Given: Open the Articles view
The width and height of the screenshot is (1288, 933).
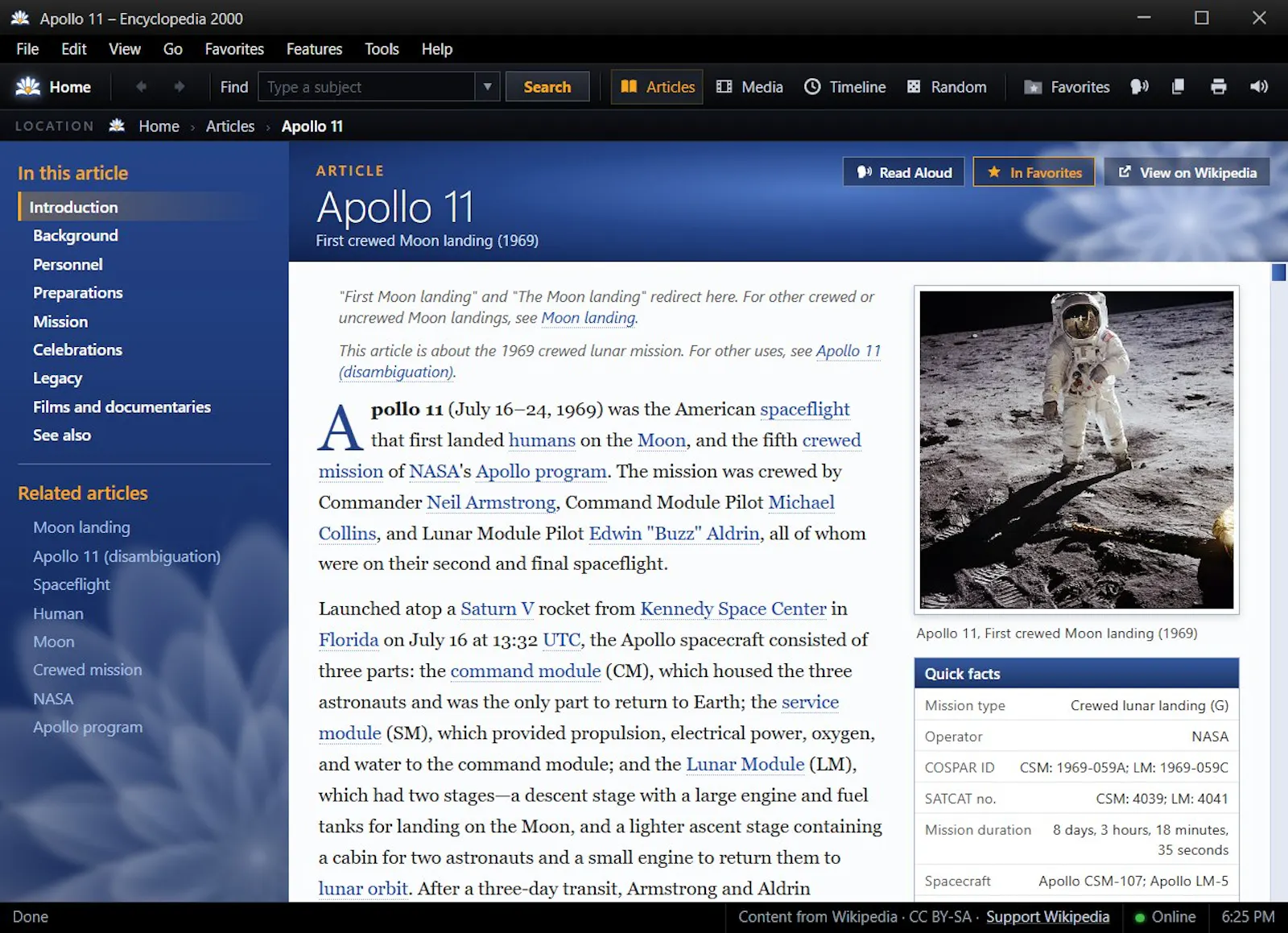Looking at the screenshot, I should coord(658,87).
